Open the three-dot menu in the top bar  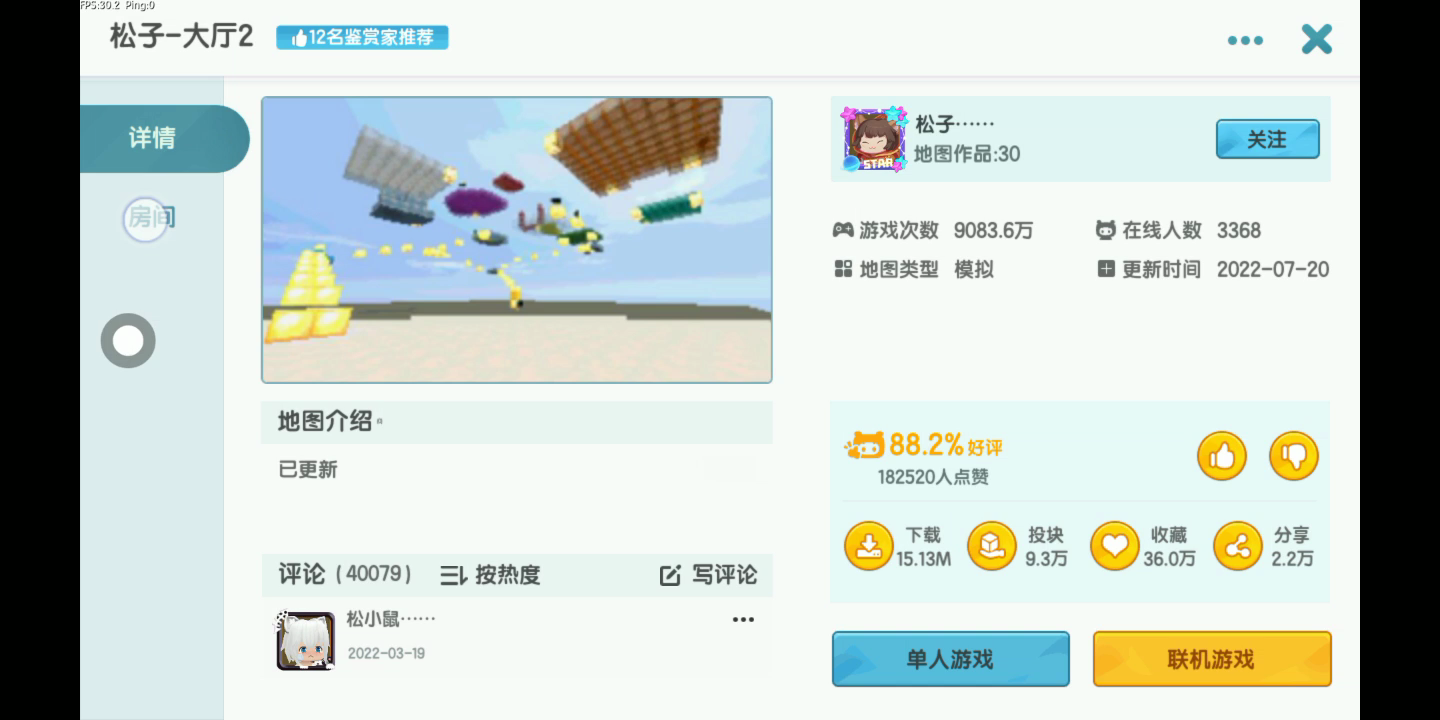click(x=1245, y=40)
